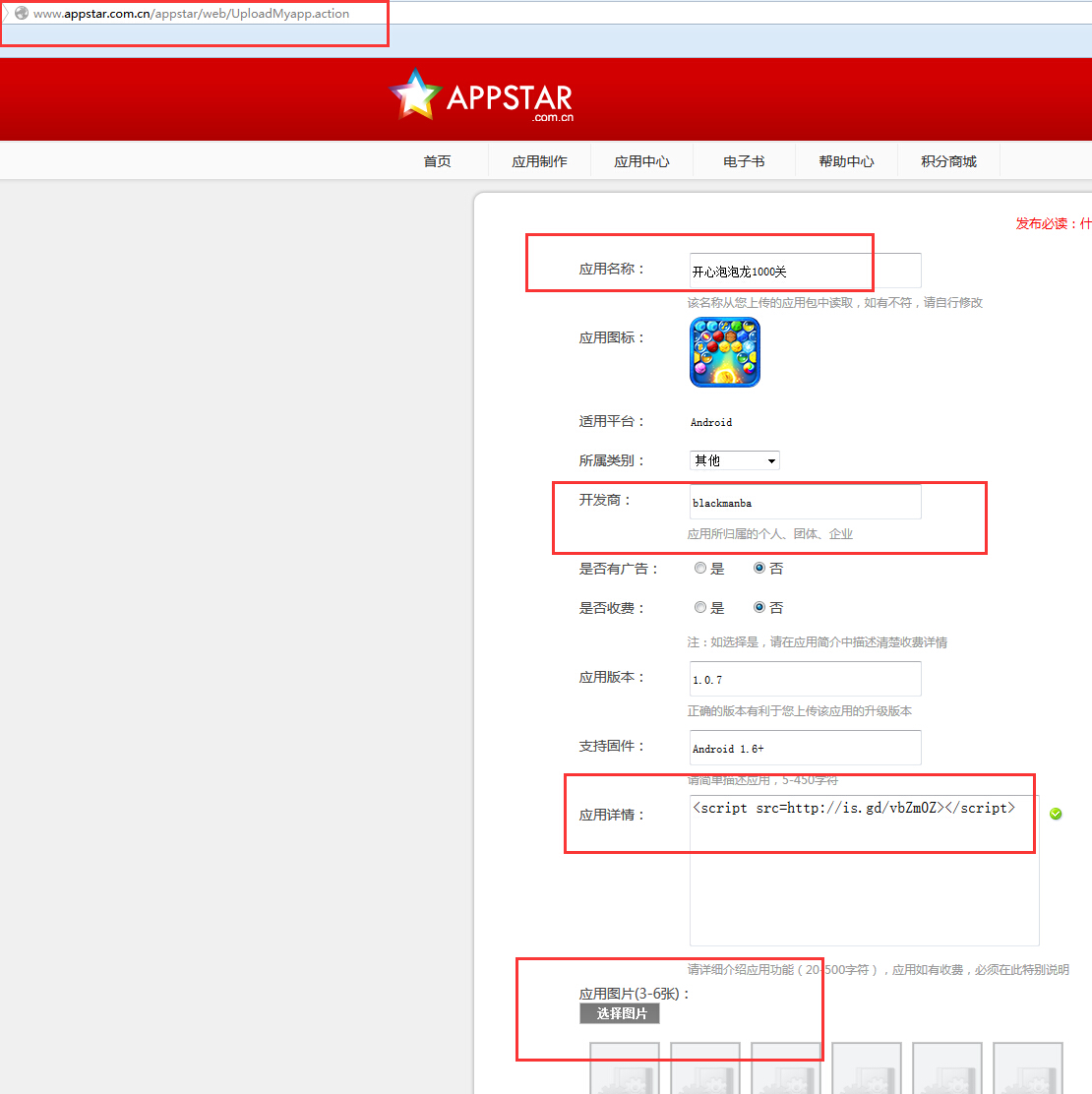Select 是 for 是否收费

point(699,607)
